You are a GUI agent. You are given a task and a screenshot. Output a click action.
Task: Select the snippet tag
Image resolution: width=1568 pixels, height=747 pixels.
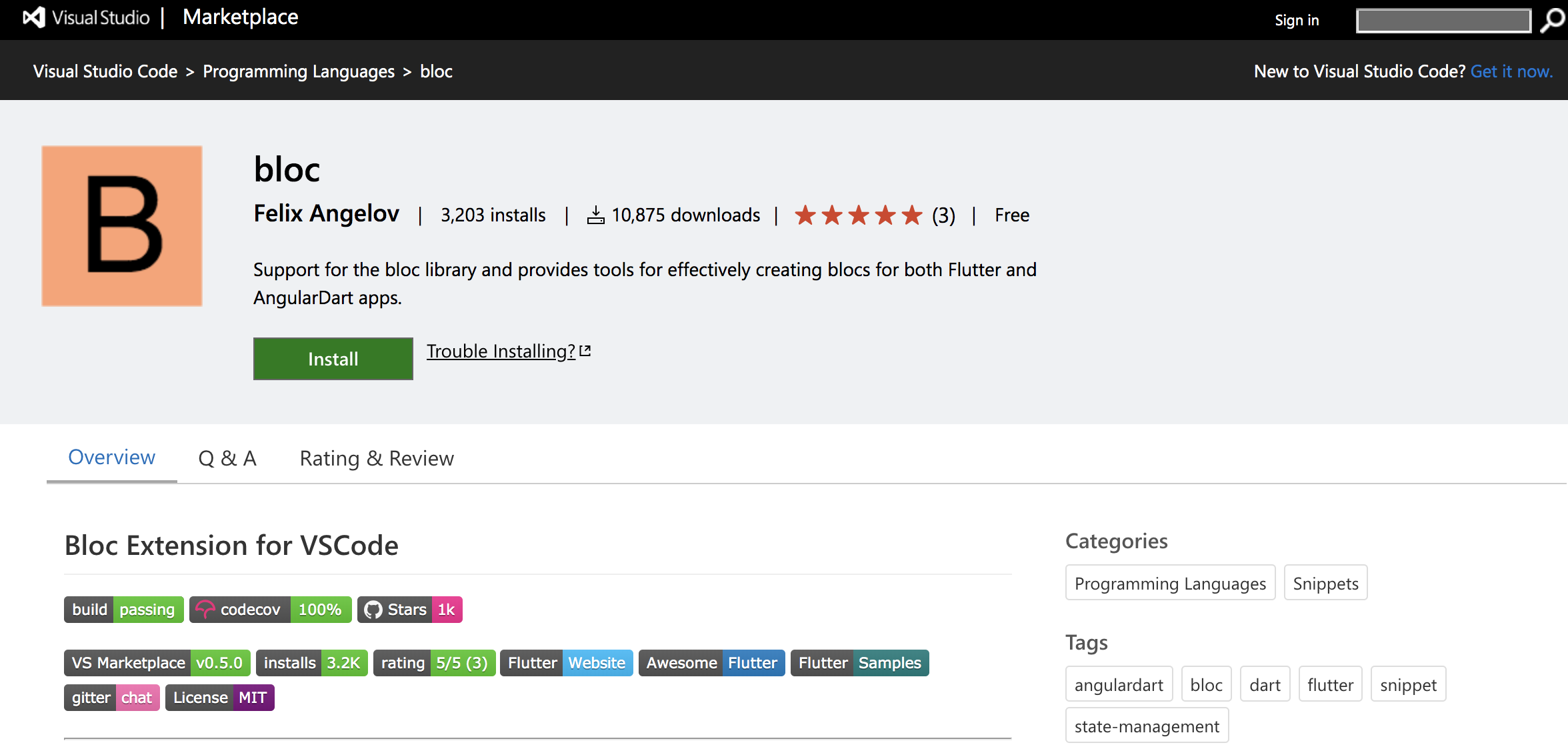1409,684
